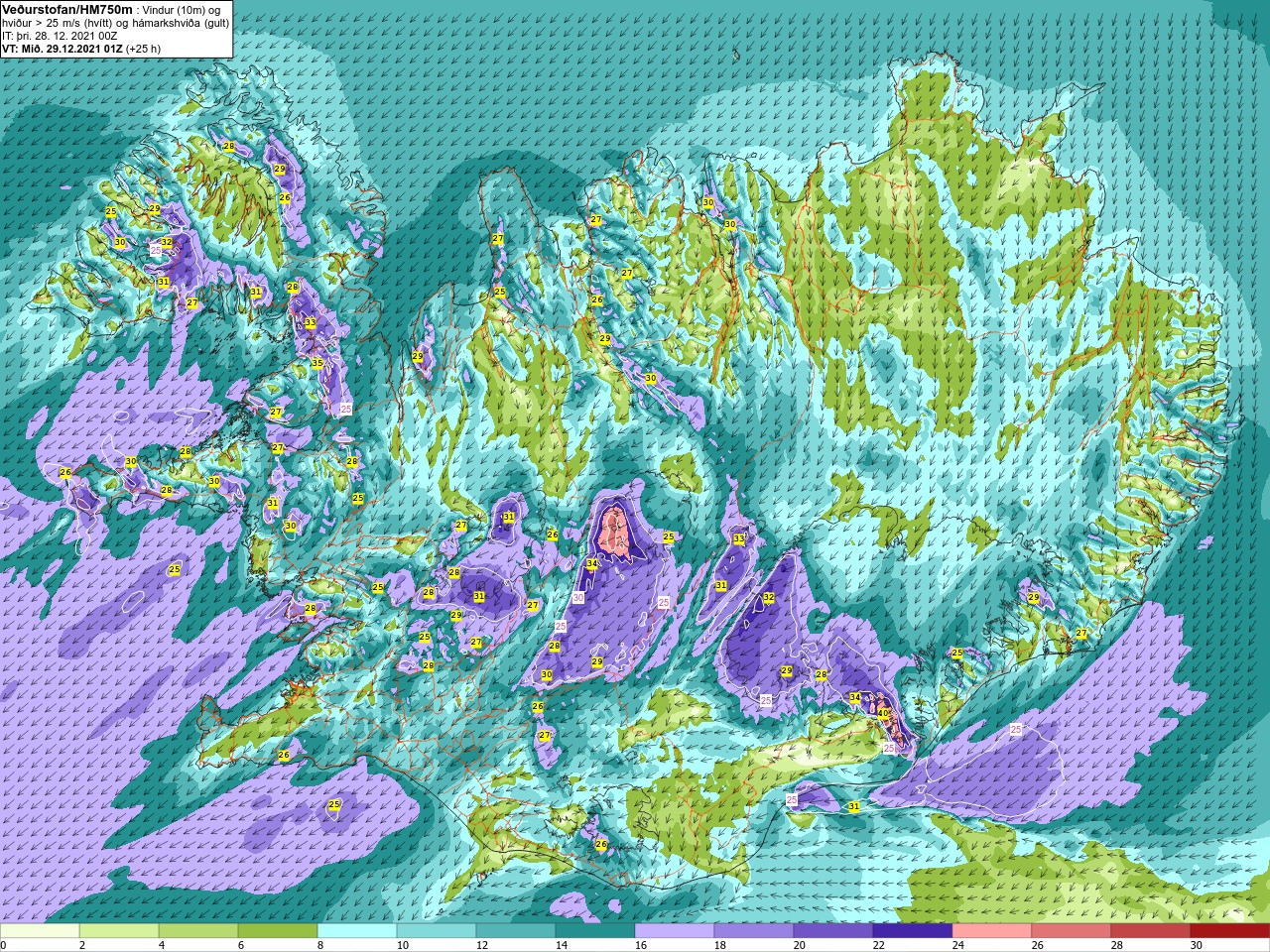Click the yellow gust label '40'
The width and height of the screenshot is (1270, 952).
[x=883, y=712]
